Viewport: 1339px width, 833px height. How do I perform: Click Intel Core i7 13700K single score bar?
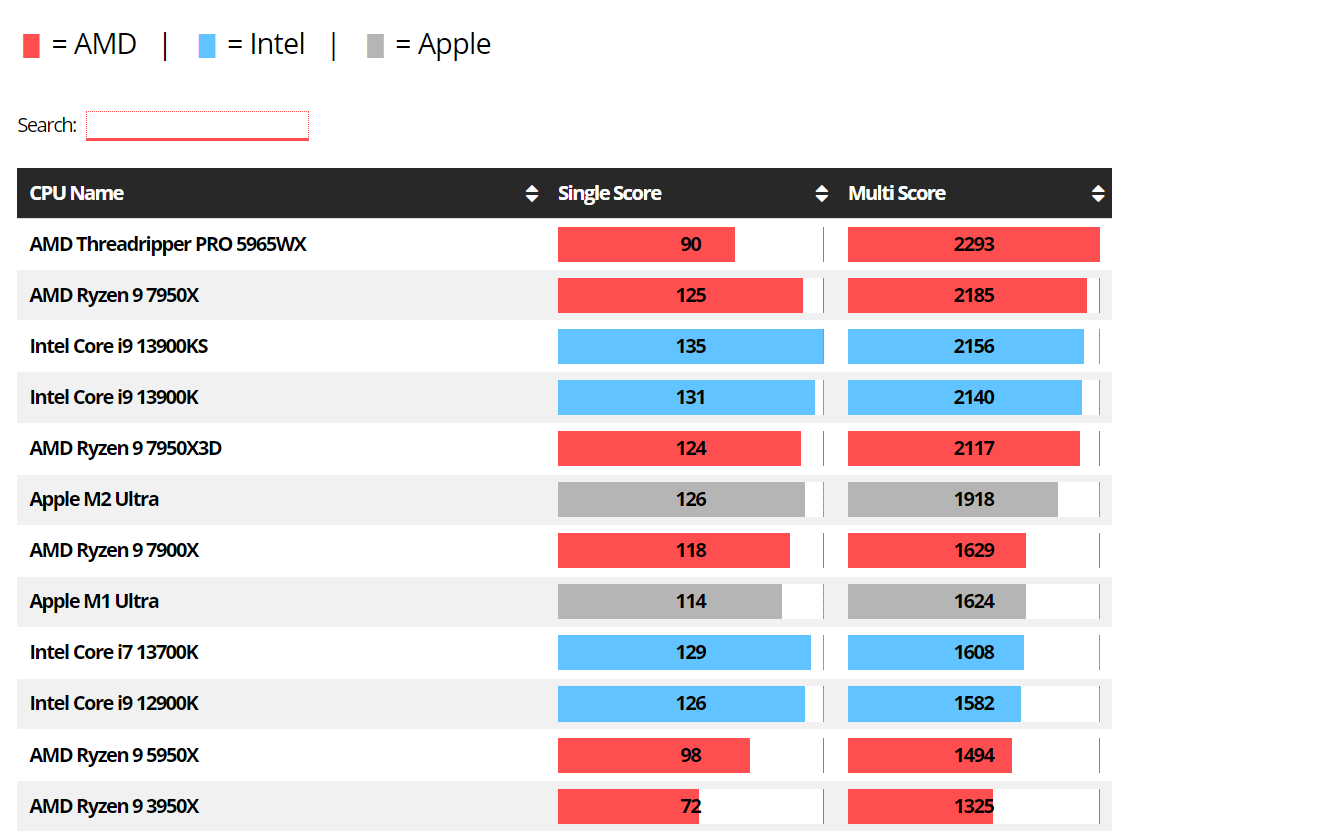click(684, 653)
